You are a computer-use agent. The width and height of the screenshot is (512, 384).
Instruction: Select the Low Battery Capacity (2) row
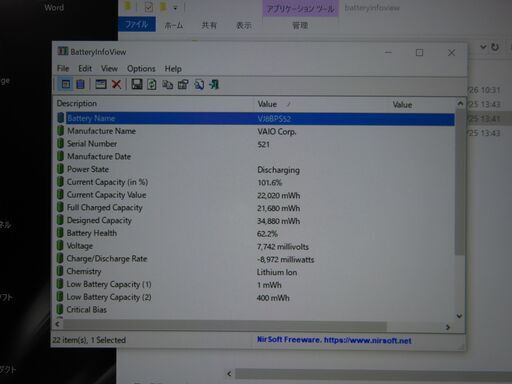point(255,297)
